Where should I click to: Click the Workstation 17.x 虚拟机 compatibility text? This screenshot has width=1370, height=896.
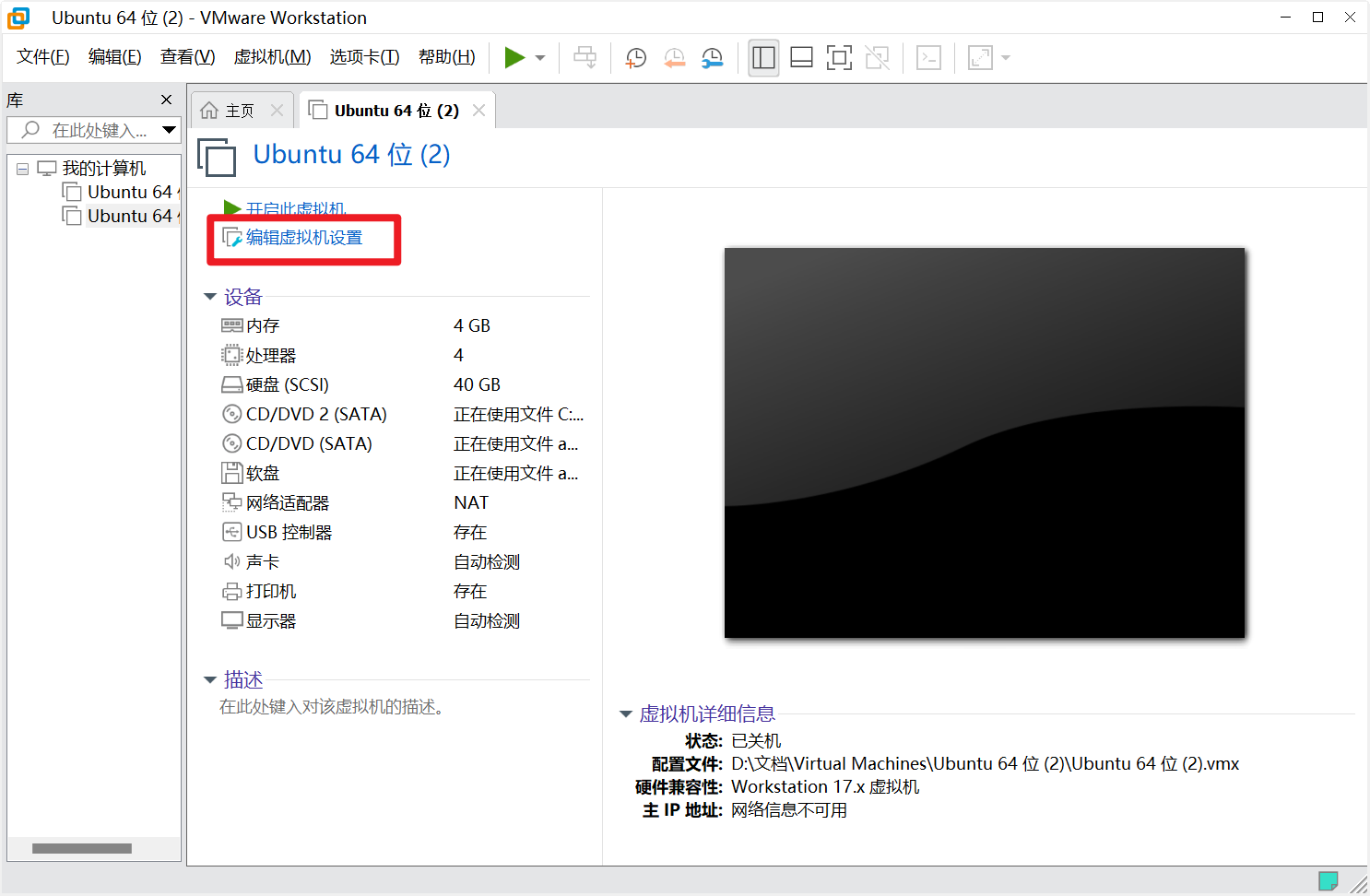point(825,787)
